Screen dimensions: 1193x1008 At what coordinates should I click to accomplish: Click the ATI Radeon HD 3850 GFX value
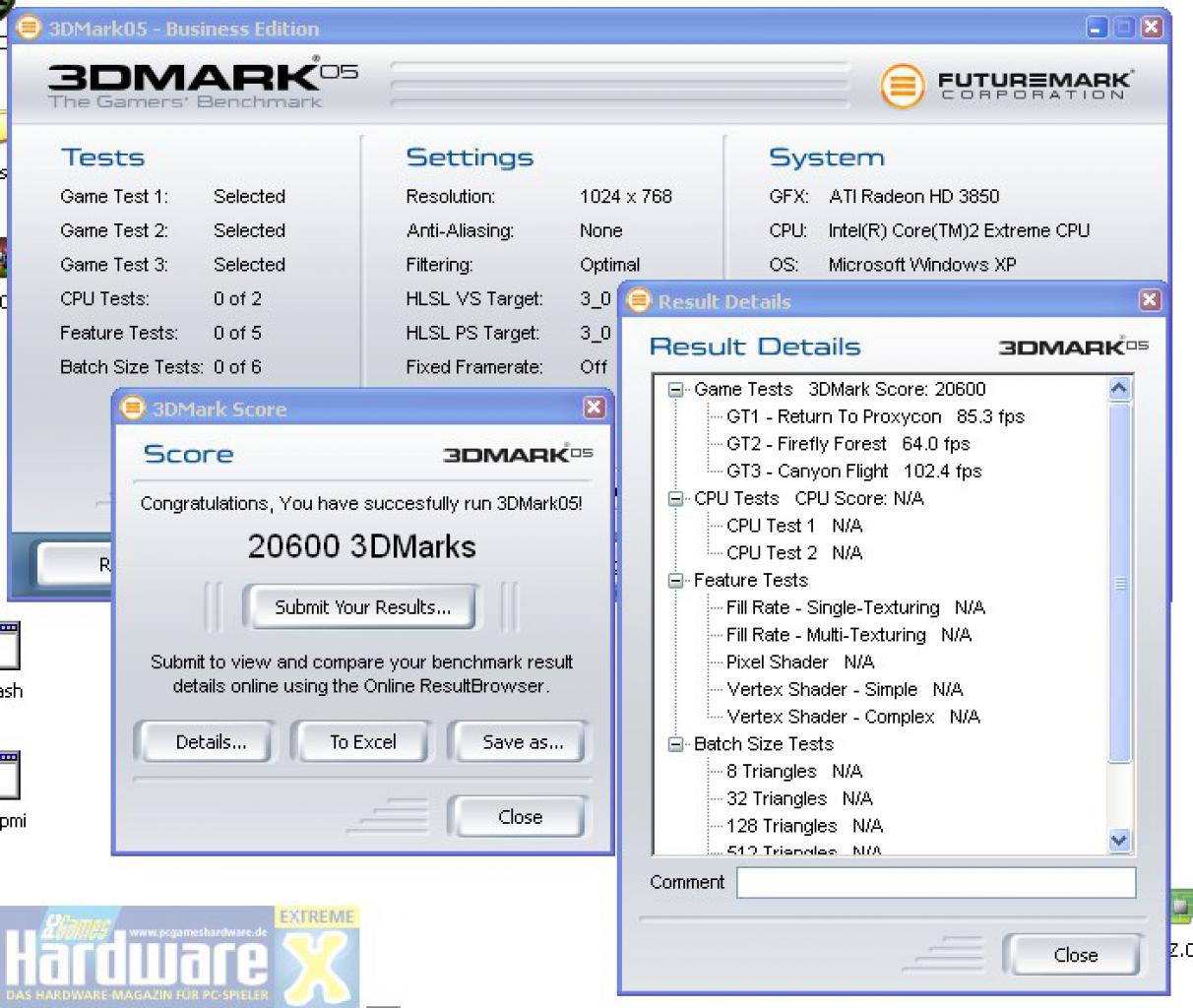tap(913, 196)
